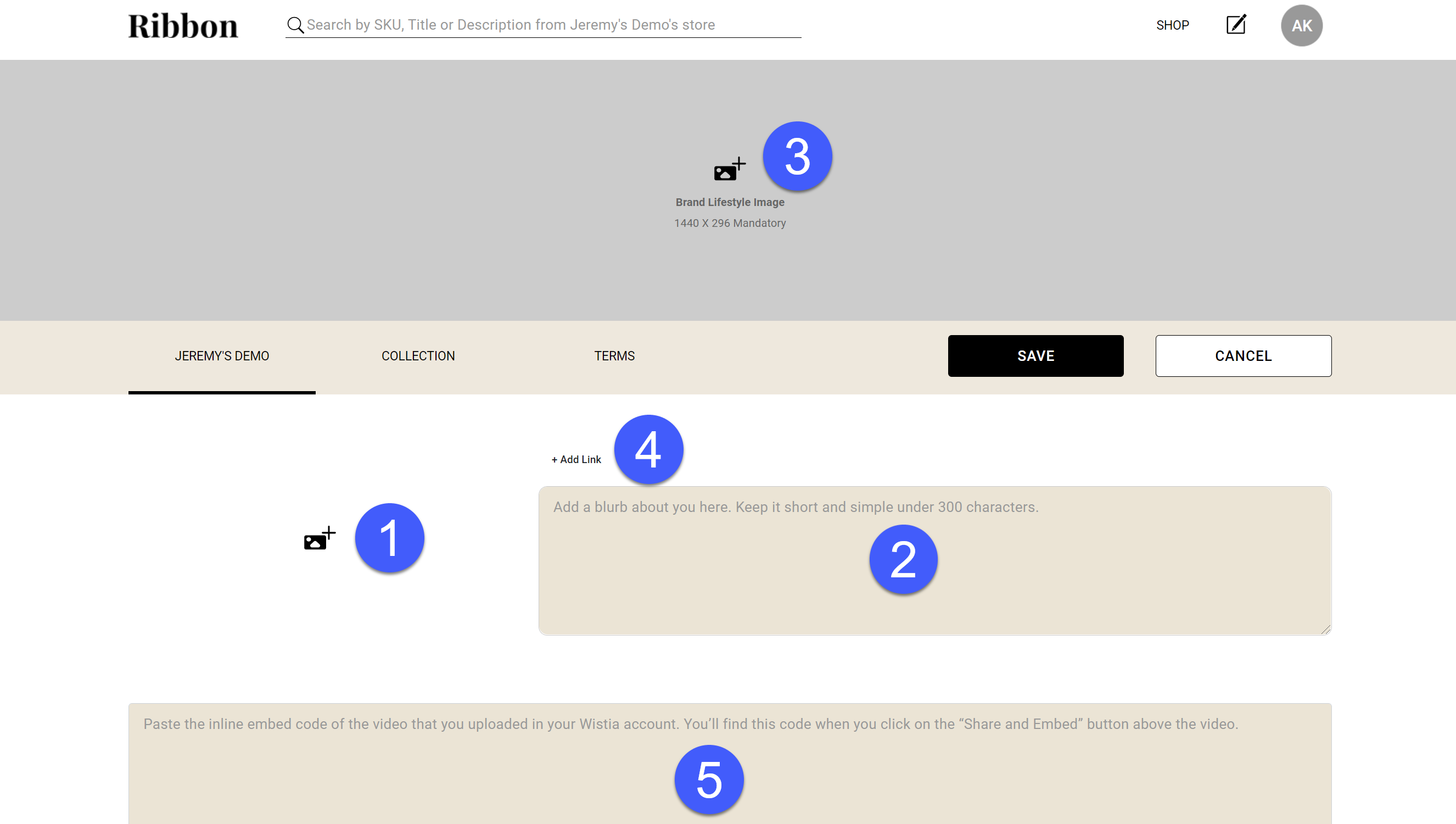The image size is (1456, 824).
Task: Click the search magnifier icon
Action: (x=295, y=25)
